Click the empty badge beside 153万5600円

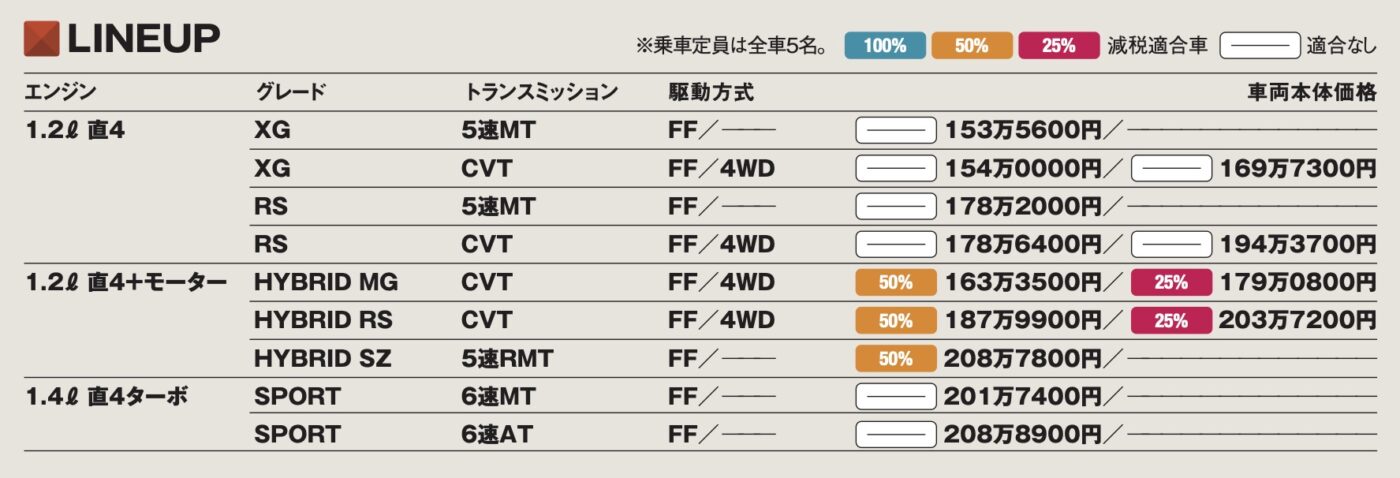896,130
